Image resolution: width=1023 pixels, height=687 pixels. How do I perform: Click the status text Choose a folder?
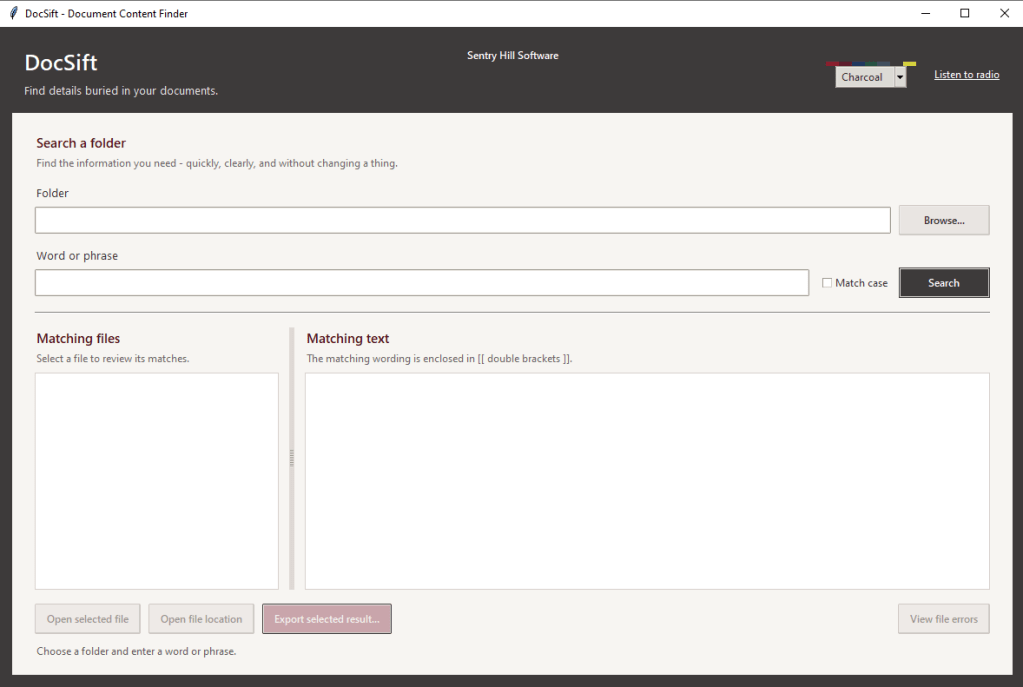[x=136, y=651]
